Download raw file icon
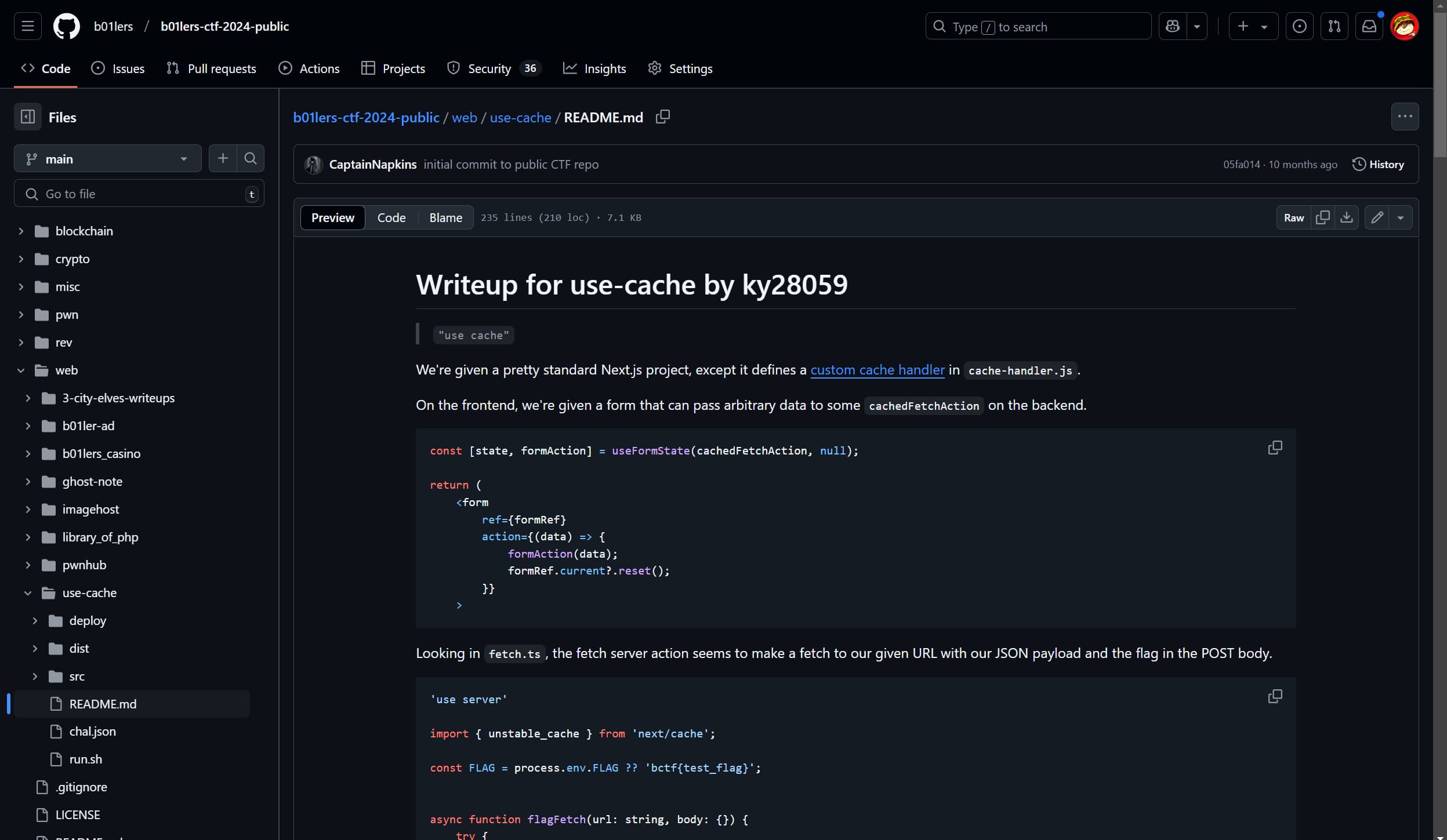Screen dimensions: 1447x840 1347,217
